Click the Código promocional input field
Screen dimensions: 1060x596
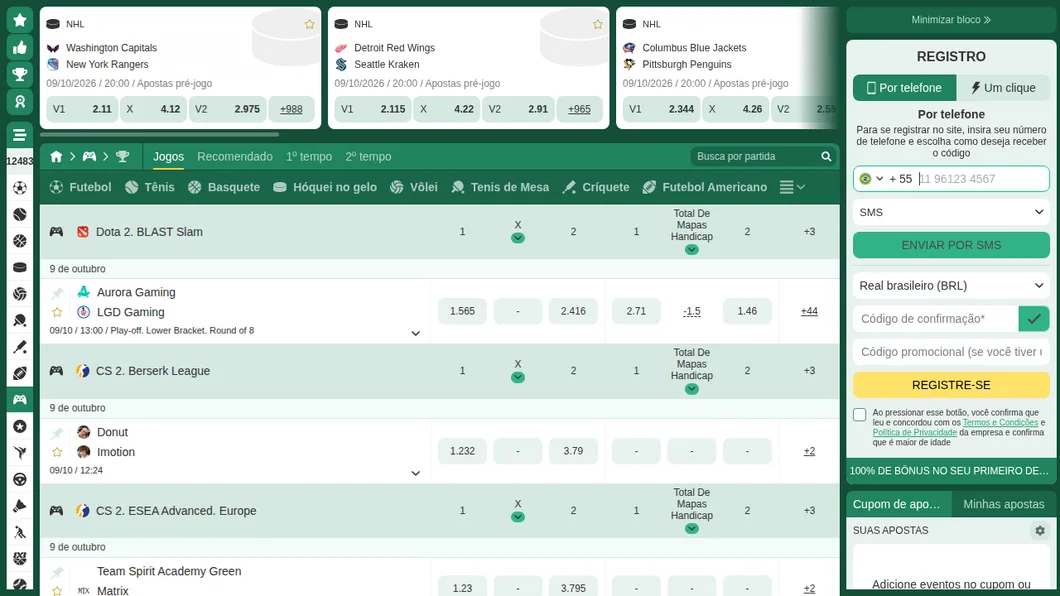click(x=951, y=352)
